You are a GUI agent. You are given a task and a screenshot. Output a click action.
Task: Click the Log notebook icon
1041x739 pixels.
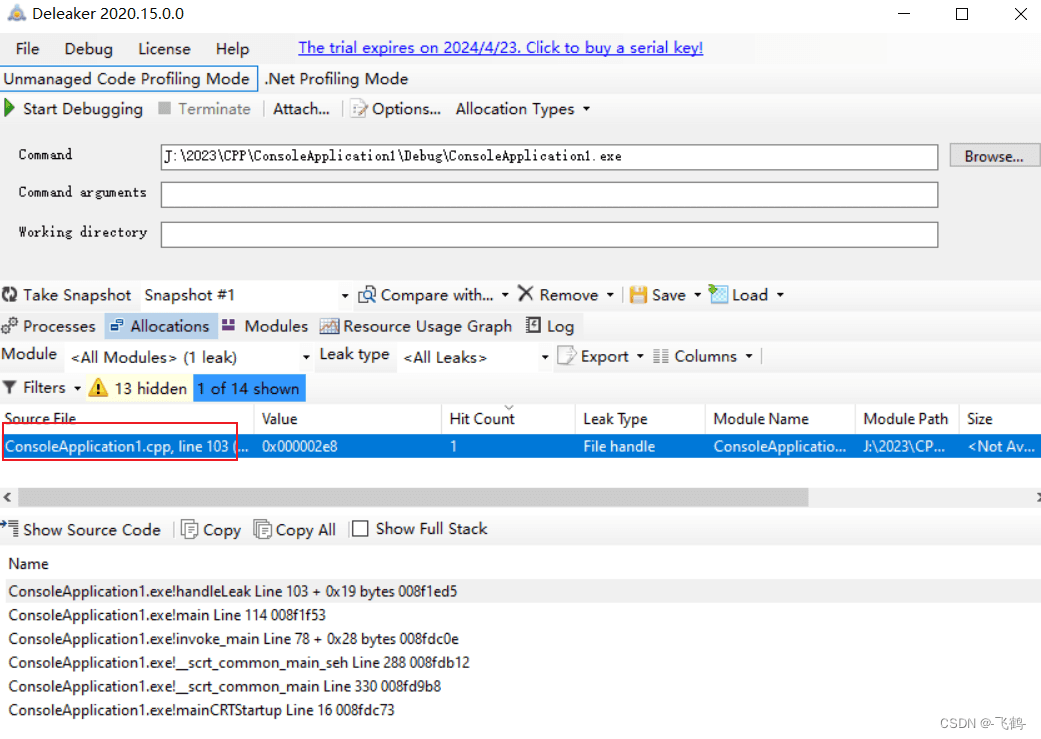532,325
